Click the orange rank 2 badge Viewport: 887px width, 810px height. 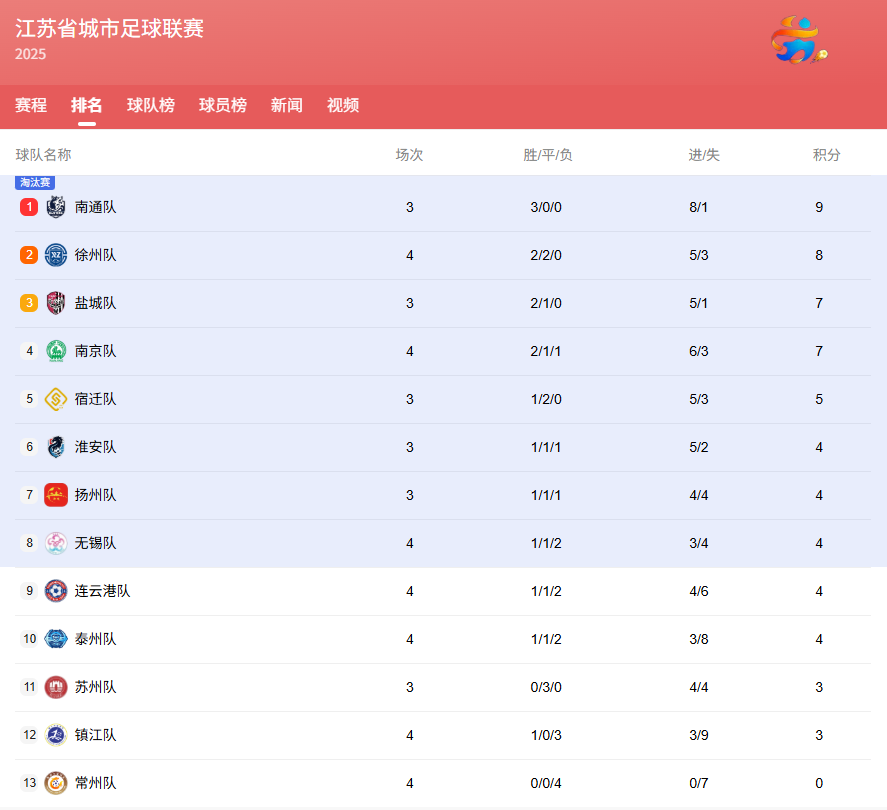pyautogui.click(x=29, y=255)
